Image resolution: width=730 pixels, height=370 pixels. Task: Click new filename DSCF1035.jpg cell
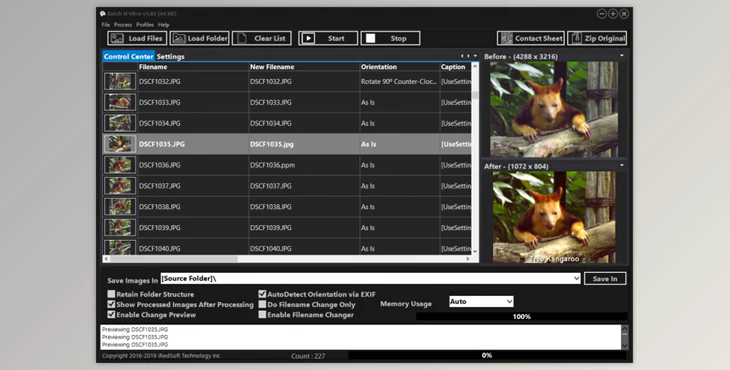(304, 144)
